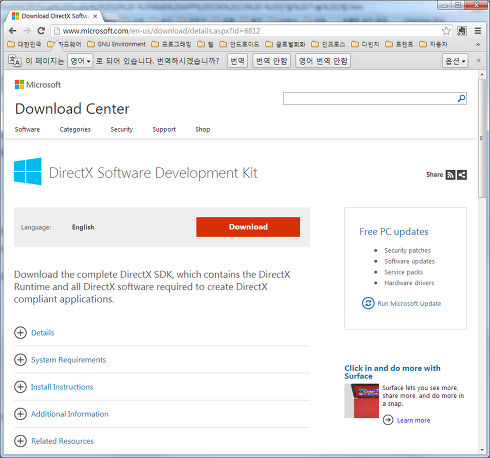Viewport: 490px width, 458px height.
Task: Open the 영어 language dropdown
Action: pyautogui.click(x=80, y=61)
